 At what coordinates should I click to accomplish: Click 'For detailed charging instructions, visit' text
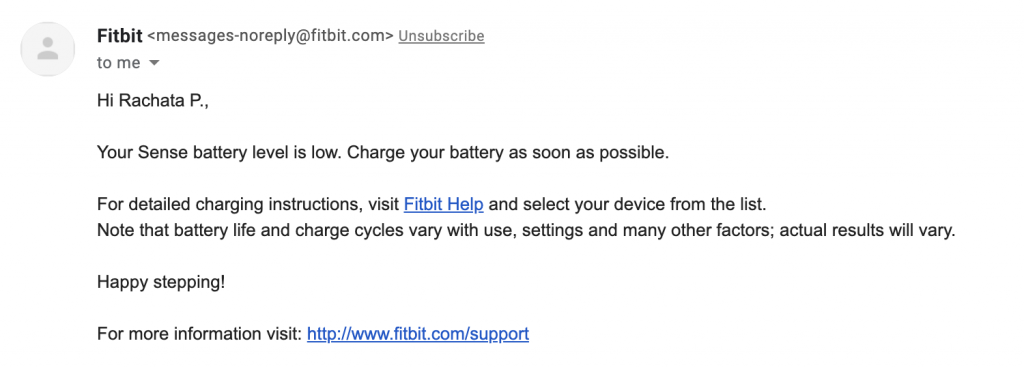[248, 204]
